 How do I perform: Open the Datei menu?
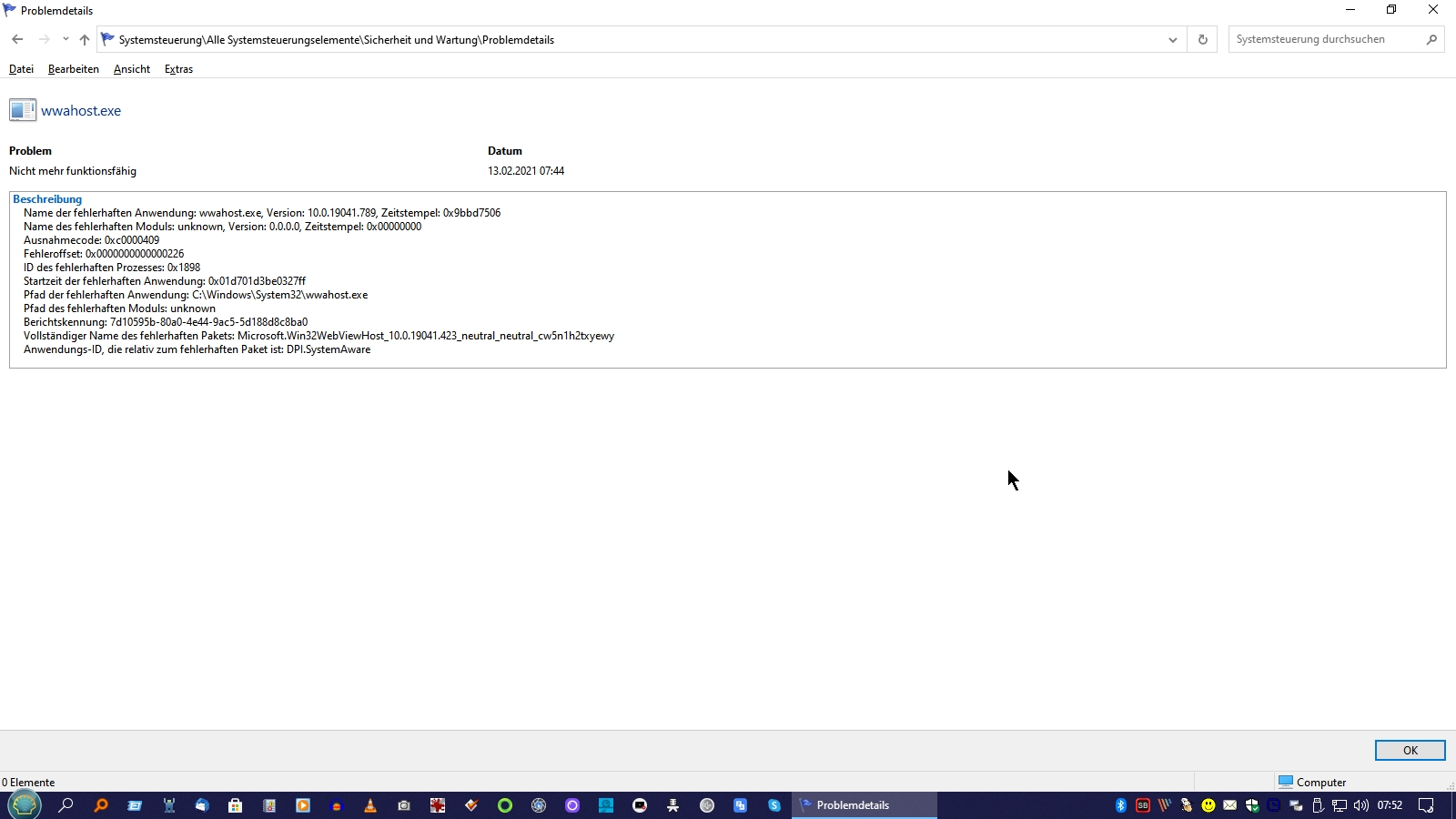[21, 69]
